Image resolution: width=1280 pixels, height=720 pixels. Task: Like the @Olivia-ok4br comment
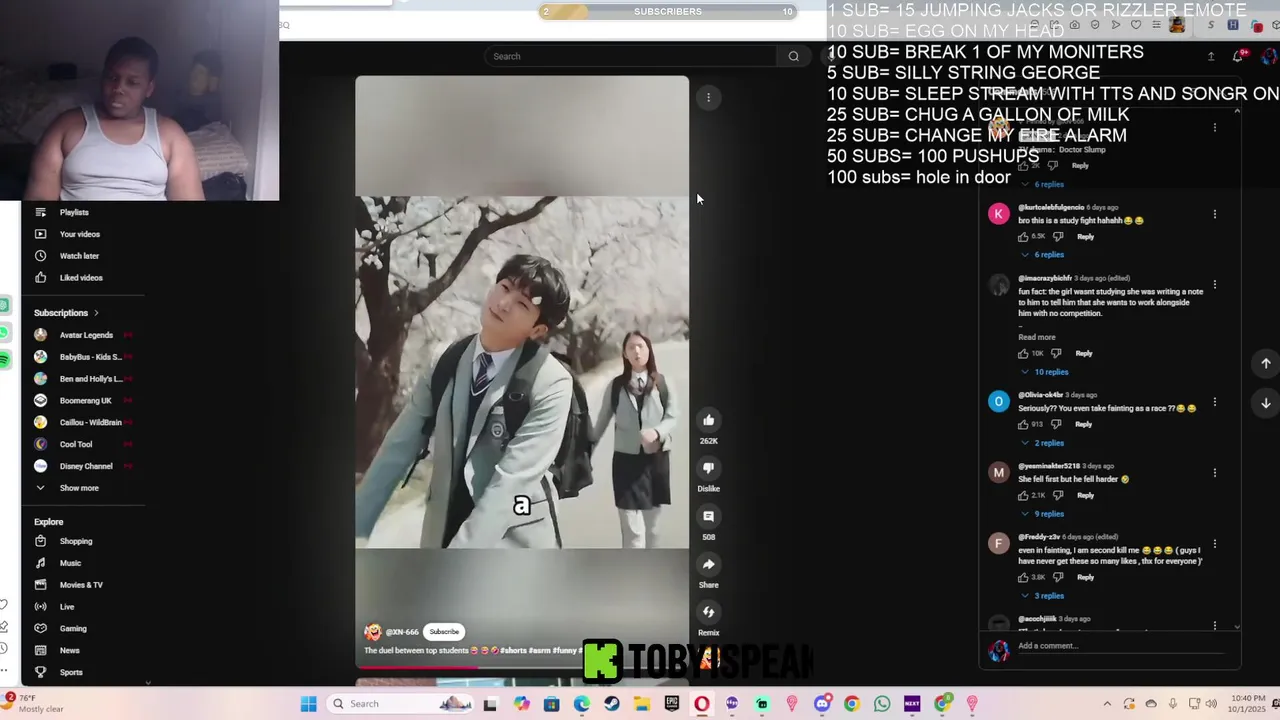click(x=1023, y=424)
